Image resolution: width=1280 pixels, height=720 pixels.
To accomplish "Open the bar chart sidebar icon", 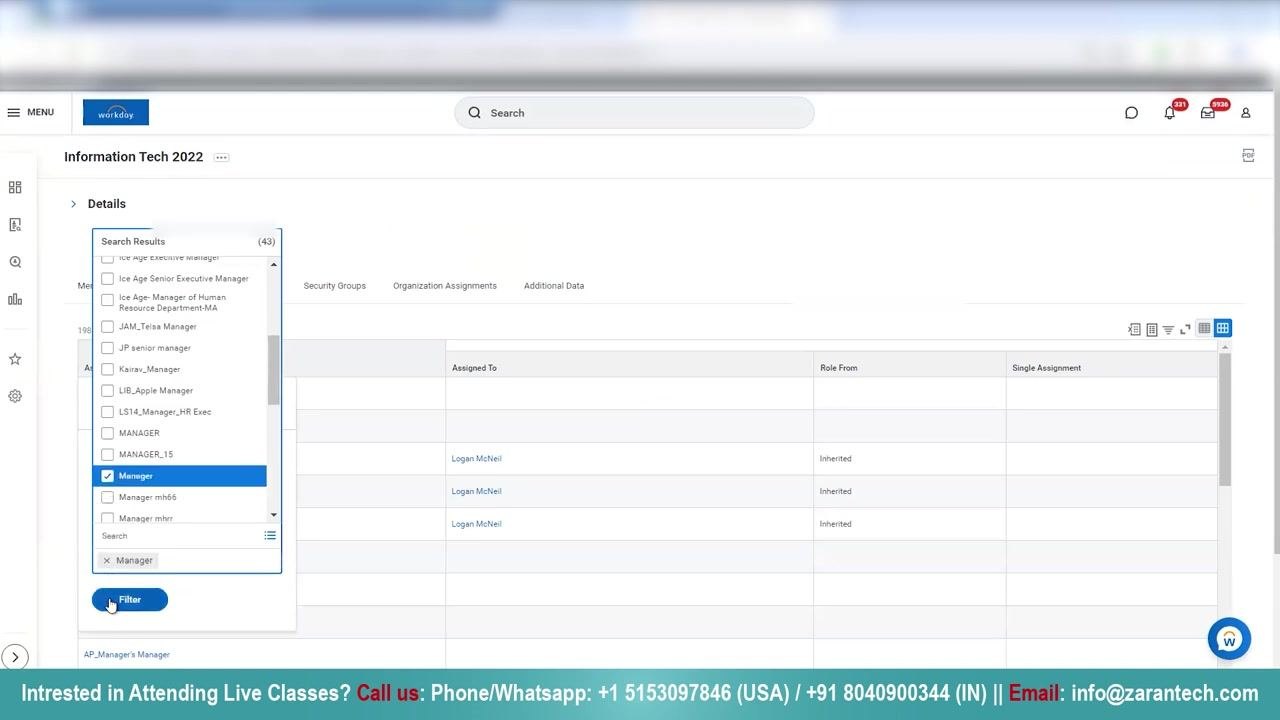I will pyautogui.click(x=15, y=299).
